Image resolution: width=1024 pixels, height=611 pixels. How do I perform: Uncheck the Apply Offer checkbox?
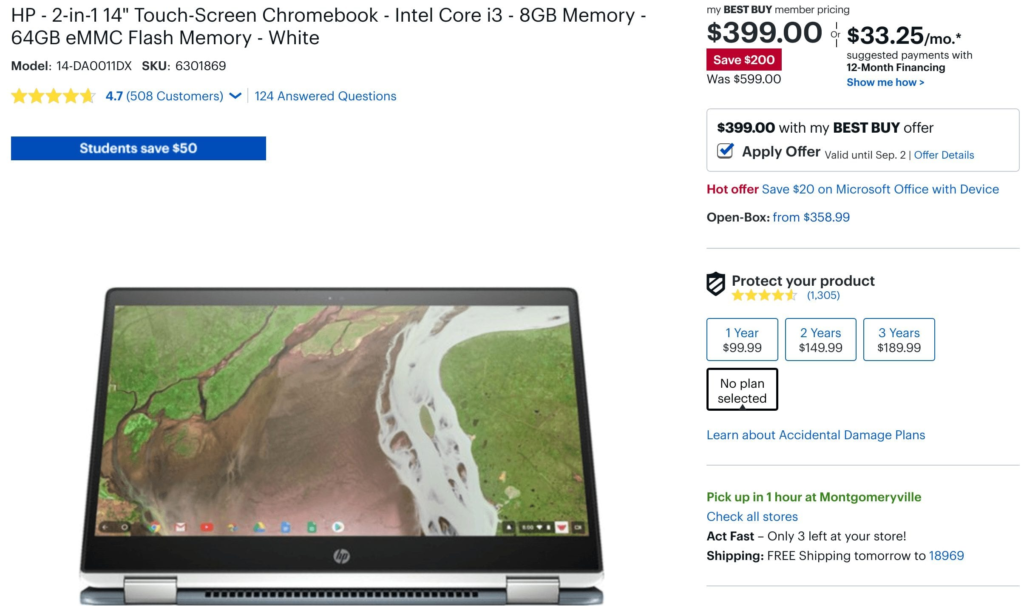coord(725,151)
